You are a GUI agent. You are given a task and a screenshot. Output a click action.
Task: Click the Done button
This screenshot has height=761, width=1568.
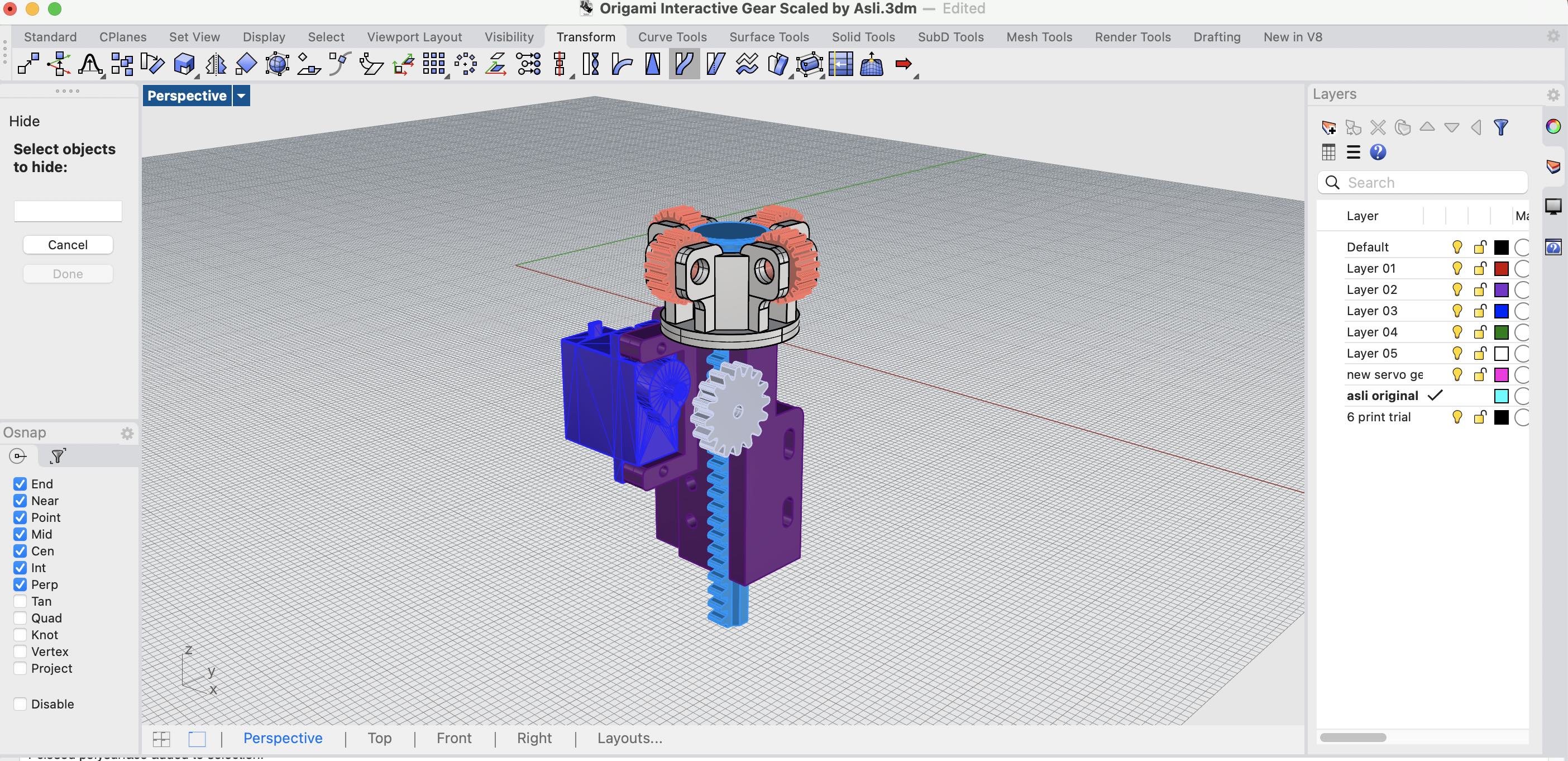[x=68, y=274]
